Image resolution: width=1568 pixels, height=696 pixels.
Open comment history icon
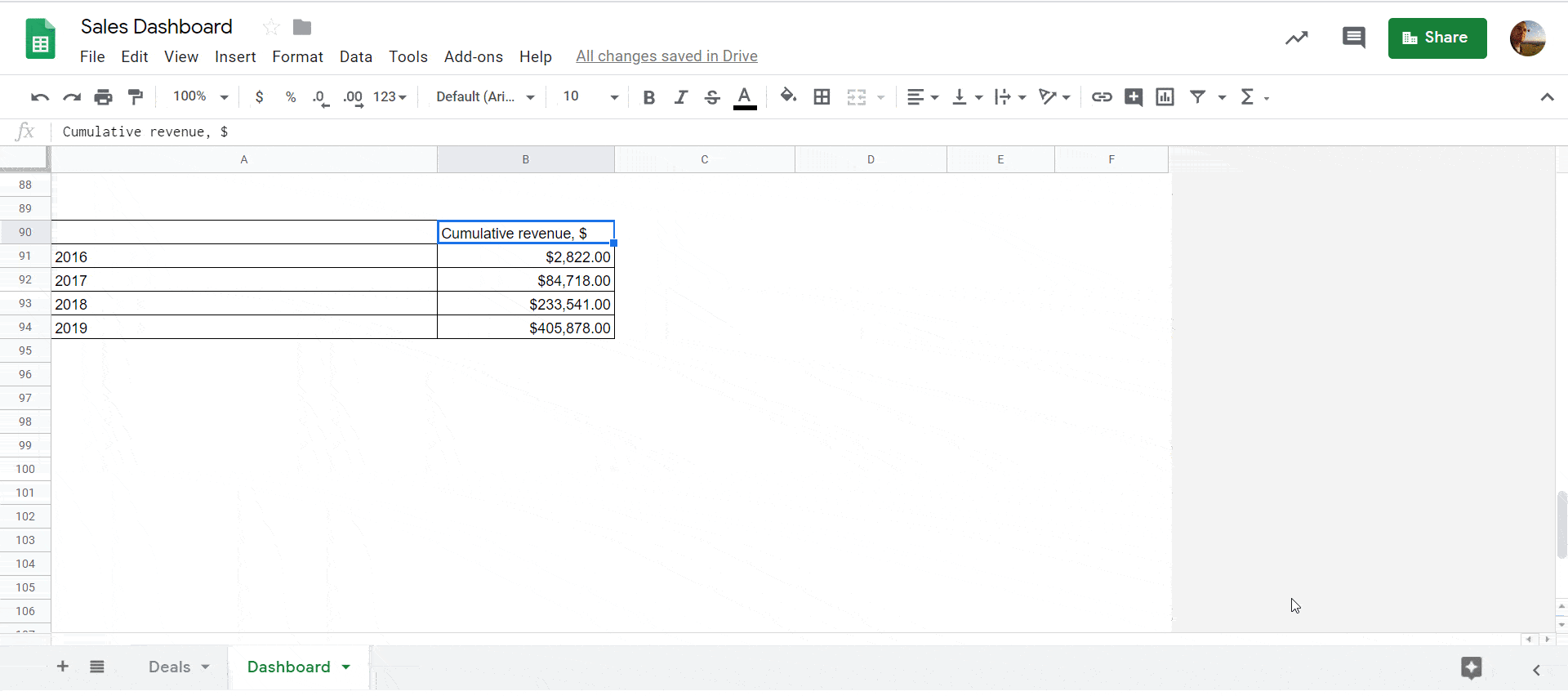coord(1353,38)
